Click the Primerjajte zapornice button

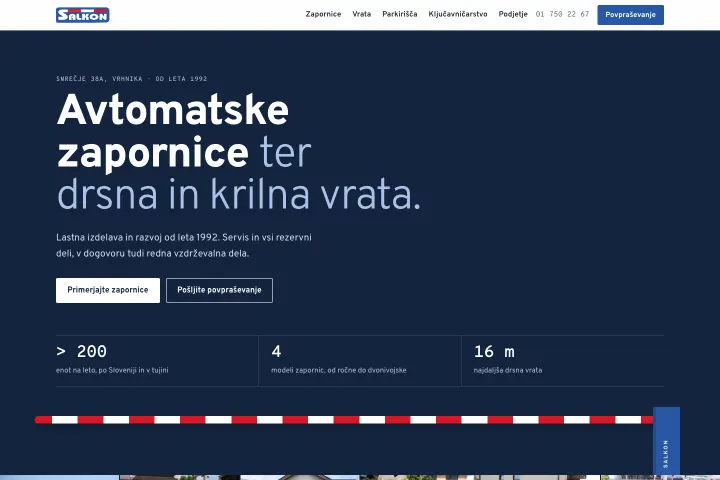(x=108, y=290)
